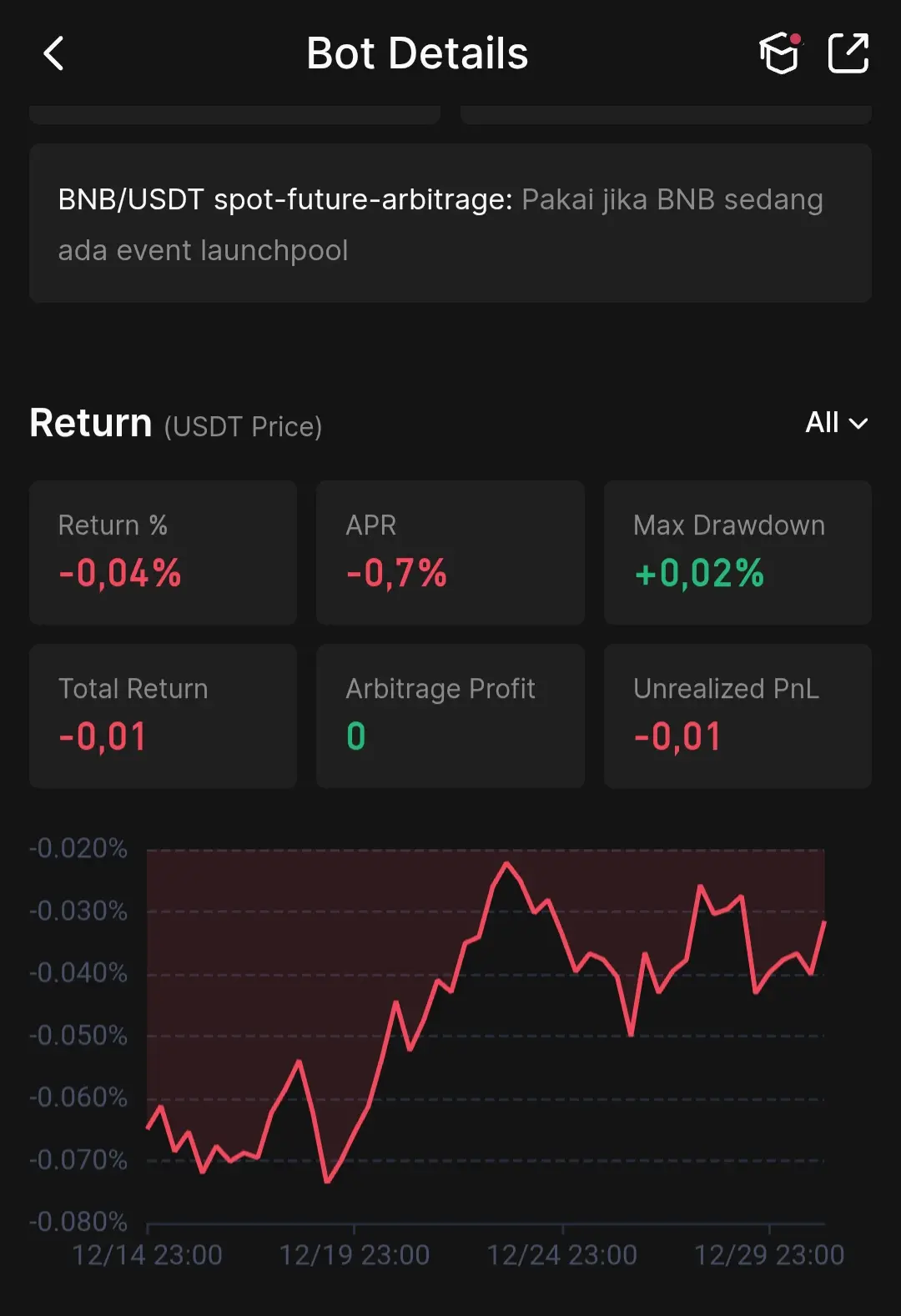901x1316 pixels.
Task: Tap the 12/29 23:00 axis label
Action: click(769, 1255)
